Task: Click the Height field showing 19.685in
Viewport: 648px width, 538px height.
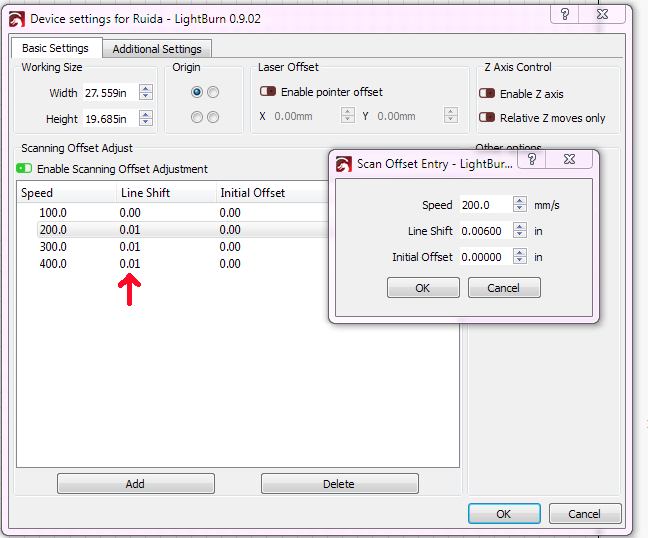Action: (x=110, y=119)
